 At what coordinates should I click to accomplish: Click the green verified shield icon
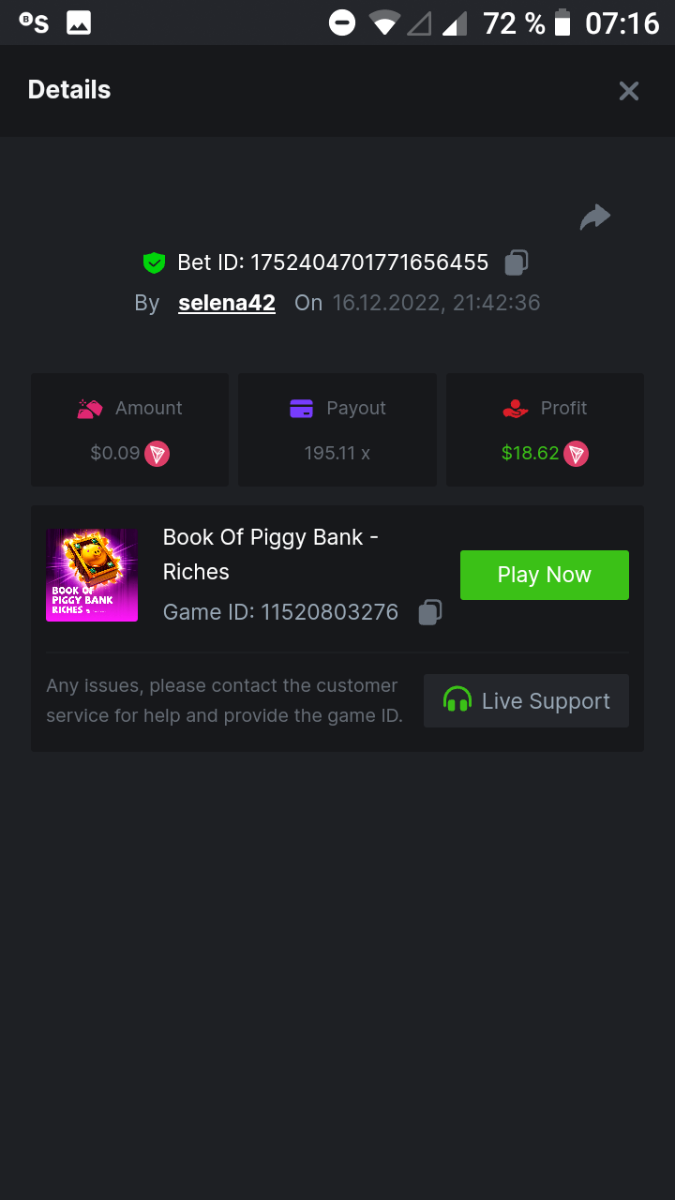153,263
